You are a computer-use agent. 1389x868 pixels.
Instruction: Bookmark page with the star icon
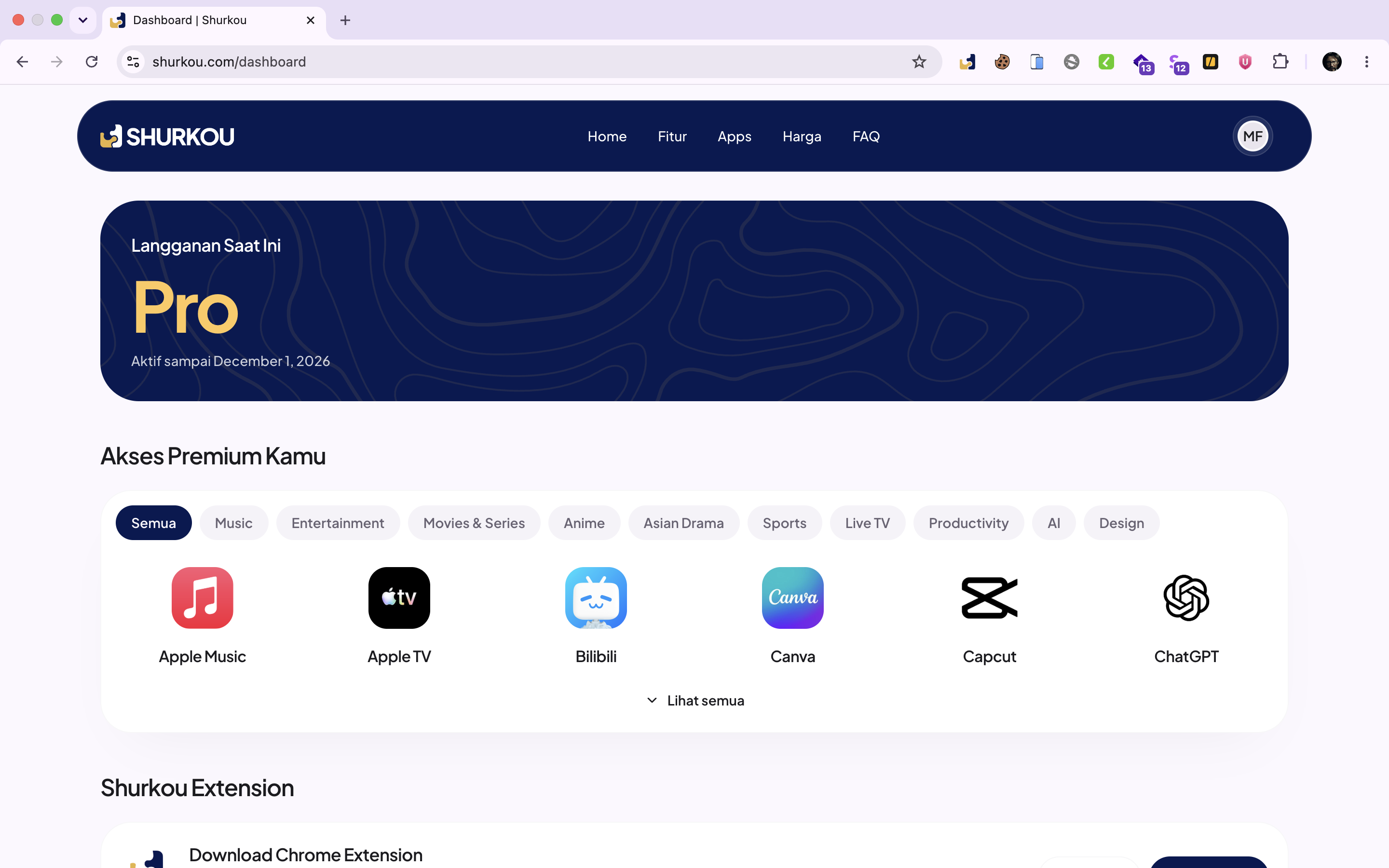pos(919,61)
